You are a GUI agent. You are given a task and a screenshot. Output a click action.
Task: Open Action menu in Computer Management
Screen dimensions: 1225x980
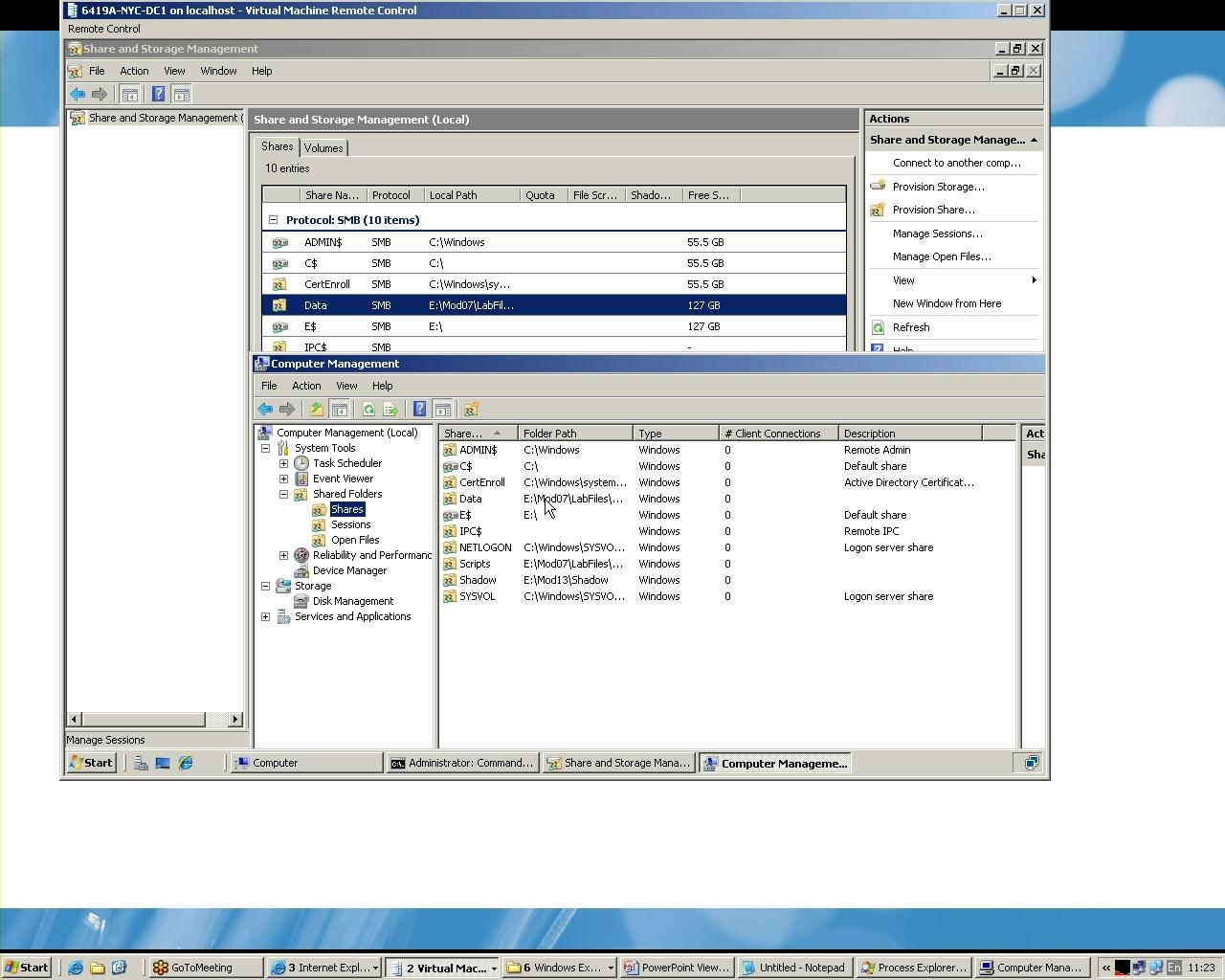pyautogui.click(x=306, y=386)
